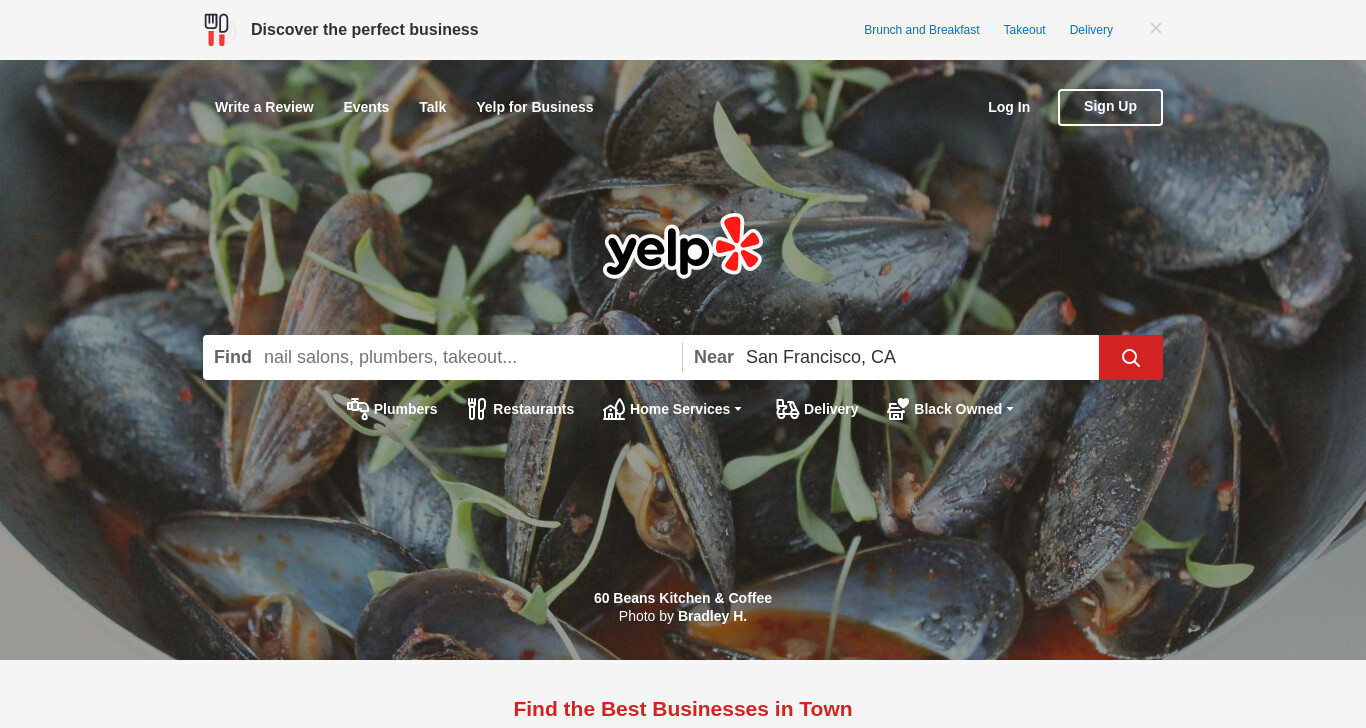Click the Plumbers pipe icon

358,409
